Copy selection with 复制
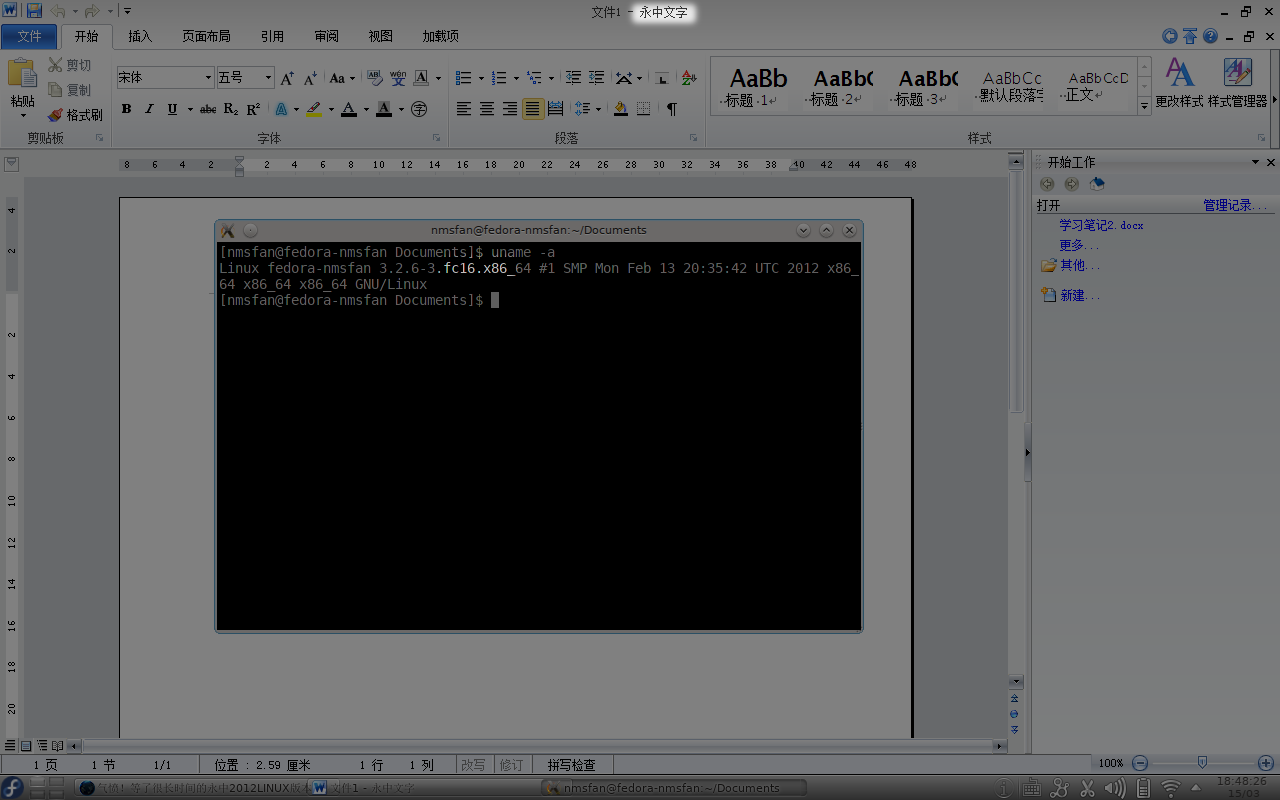The height and width of the screenshot is (800, 1280). (x=70, y=90)
